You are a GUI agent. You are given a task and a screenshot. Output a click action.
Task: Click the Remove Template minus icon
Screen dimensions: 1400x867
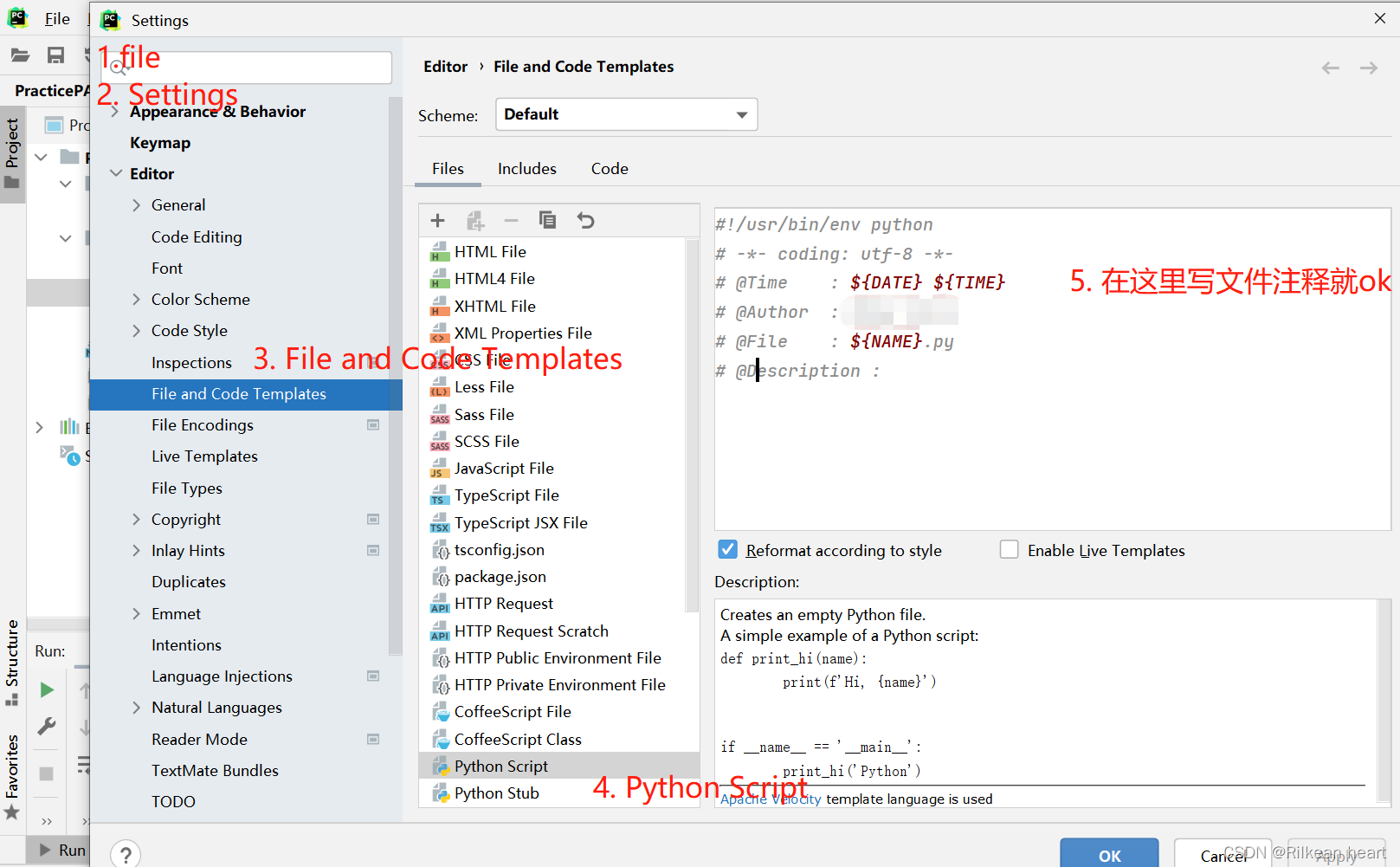pos(511,220)
